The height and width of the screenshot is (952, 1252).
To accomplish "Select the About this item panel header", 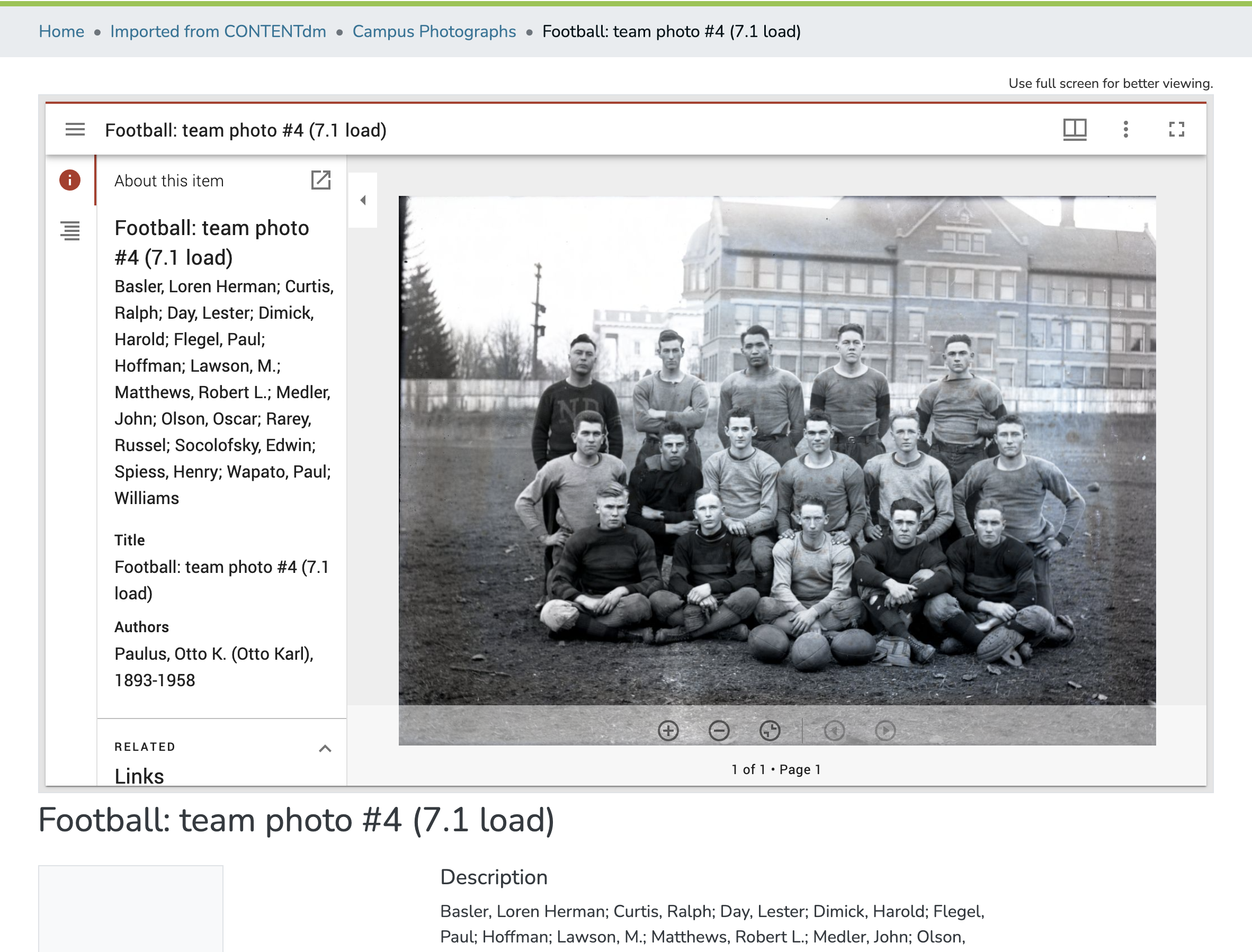I will click(169, 181).
